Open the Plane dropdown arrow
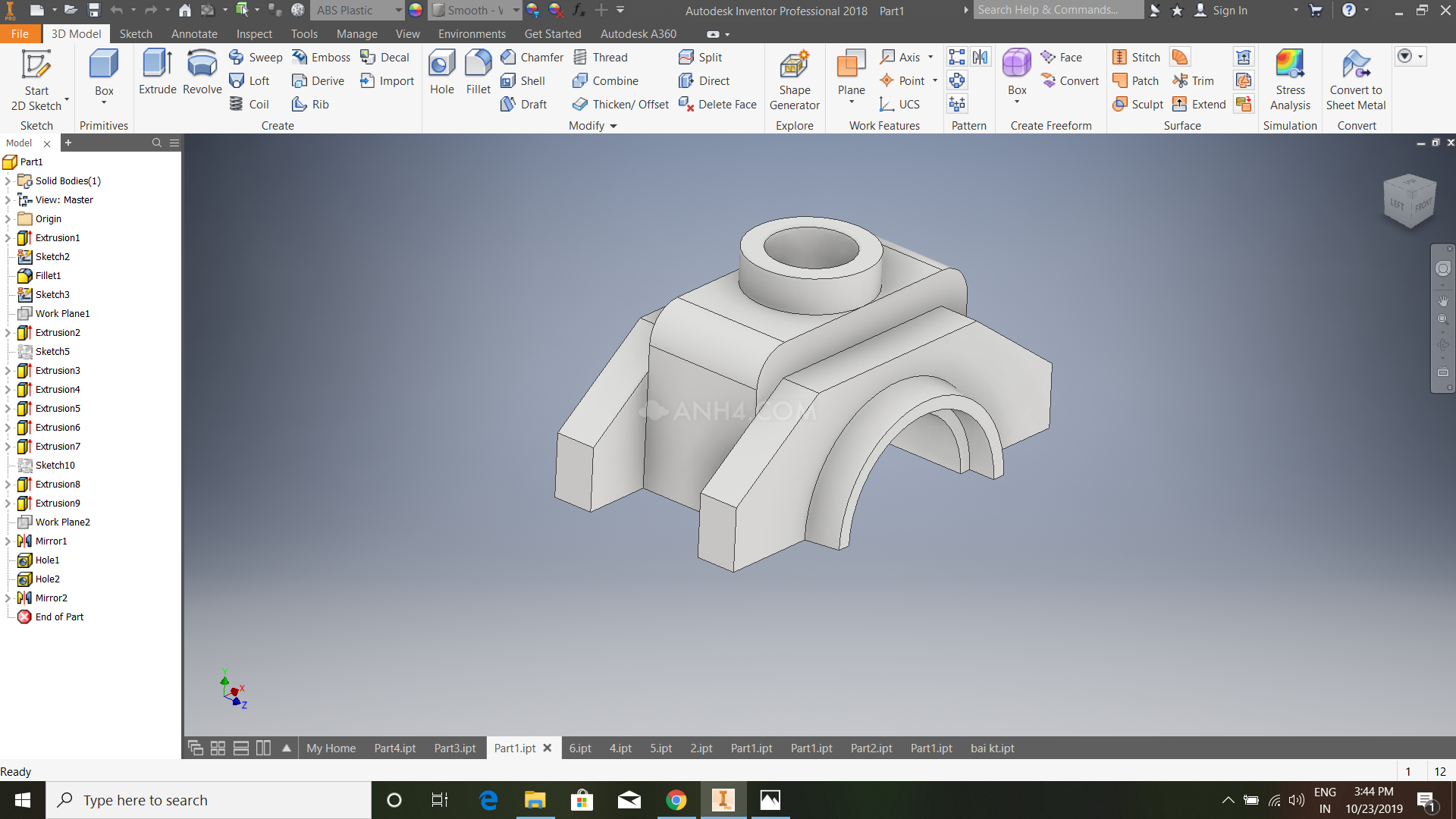This screenshot has width=1456, height=819. coord(852,102)
